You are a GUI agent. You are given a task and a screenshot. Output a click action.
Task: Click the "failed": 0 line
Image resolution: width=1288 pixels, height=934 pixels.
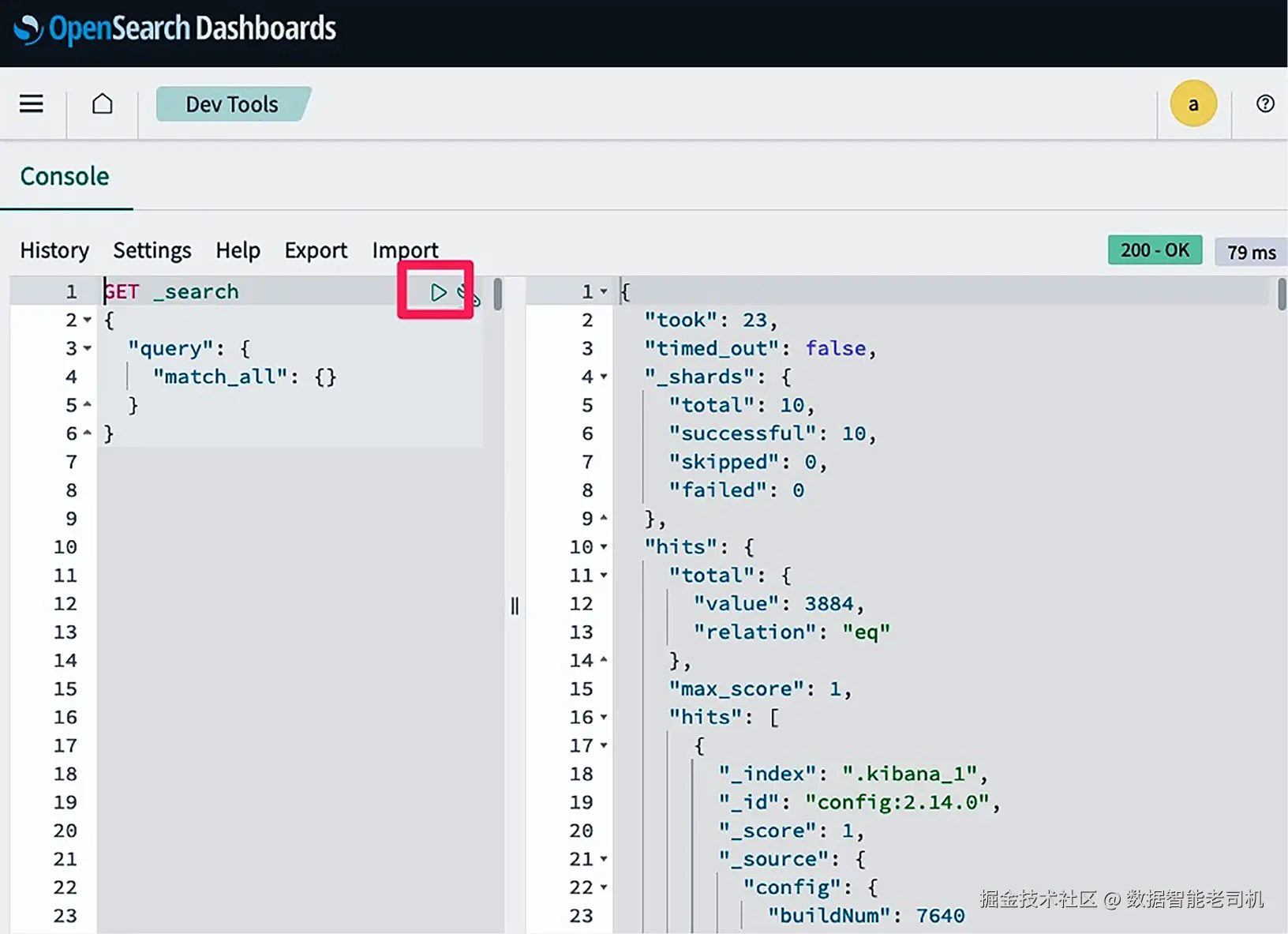coord(736,490)
